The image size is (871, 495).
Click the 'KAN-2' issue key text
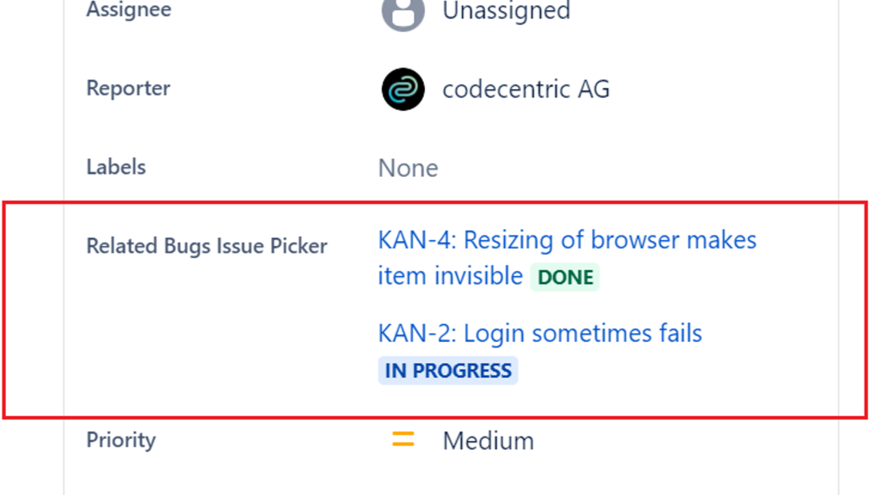414,333
